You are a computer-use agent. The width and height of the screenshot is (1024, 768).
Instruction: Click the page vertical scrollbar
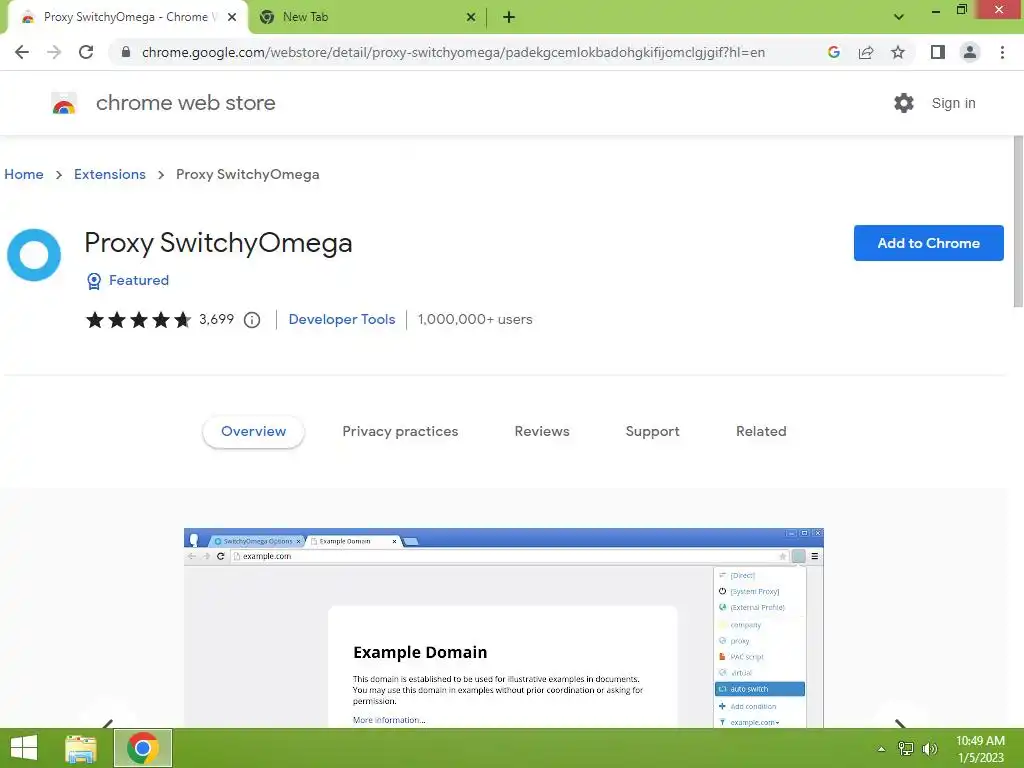click(1017, 221)
